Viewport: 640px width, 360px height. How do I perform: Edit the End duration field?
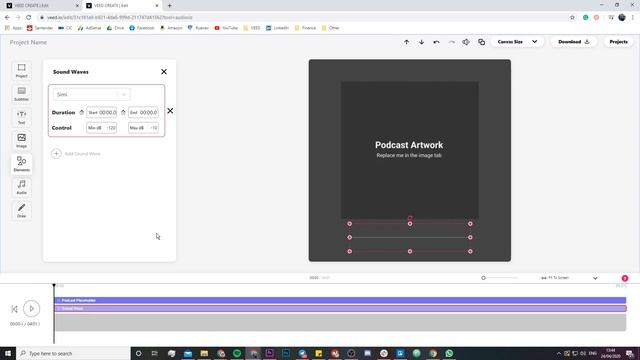pyautogui.click(x=143, y=112)
